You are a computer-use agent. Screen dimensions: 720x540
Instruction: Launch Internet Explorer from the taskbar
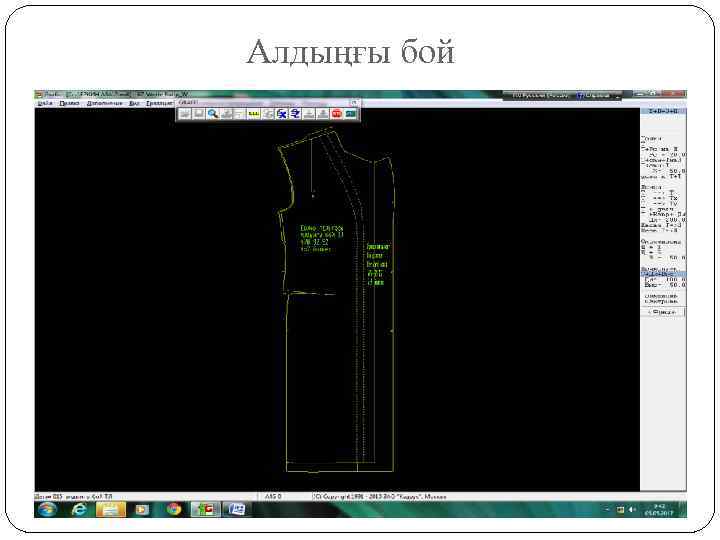click(x=79, y=509)
